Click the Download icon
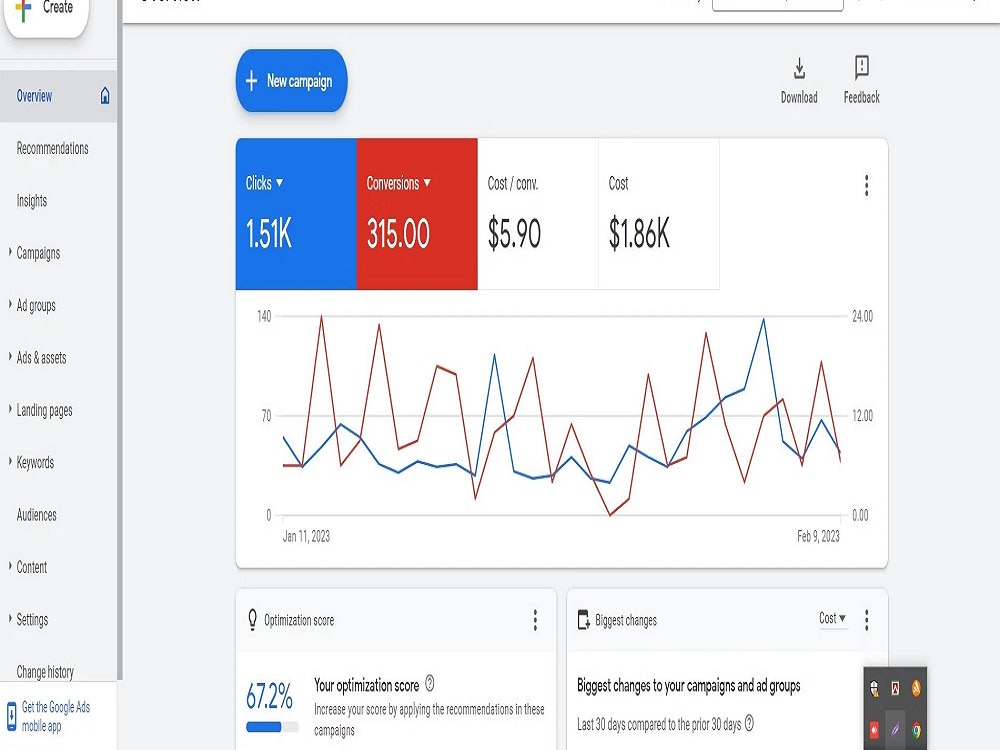 pos(799,68)
